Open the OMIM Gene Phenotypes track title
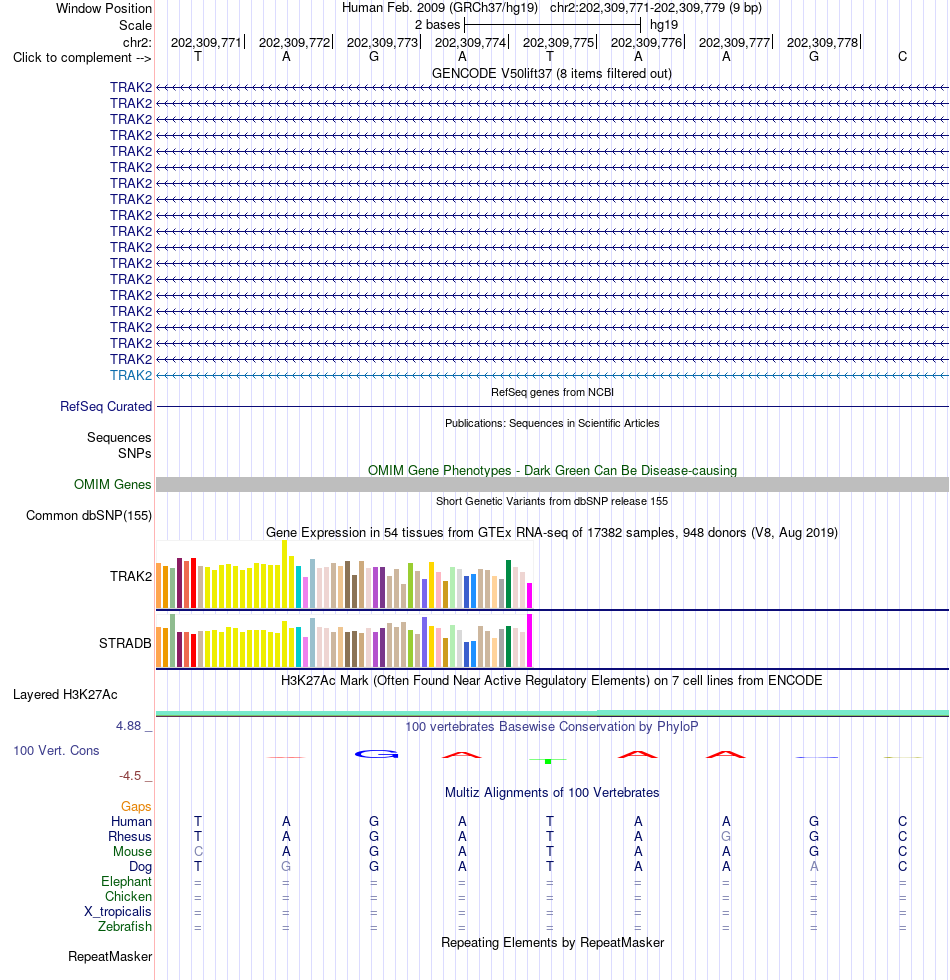Screen dimensions: 950x980 pos(552,471)
